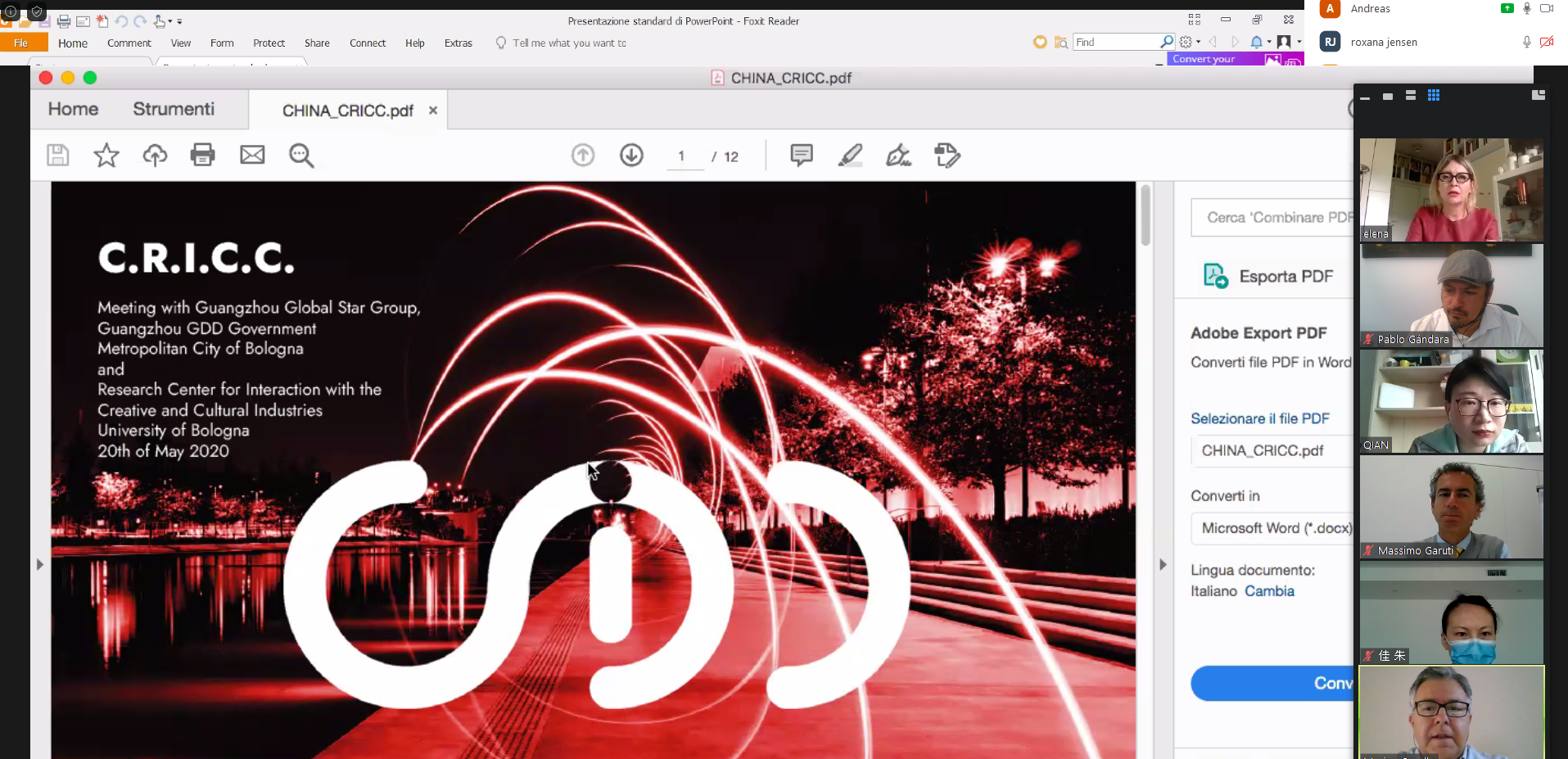Add a comment with the speech bubble icon
The image size is (1568, 759).
(x=801, y=155)
